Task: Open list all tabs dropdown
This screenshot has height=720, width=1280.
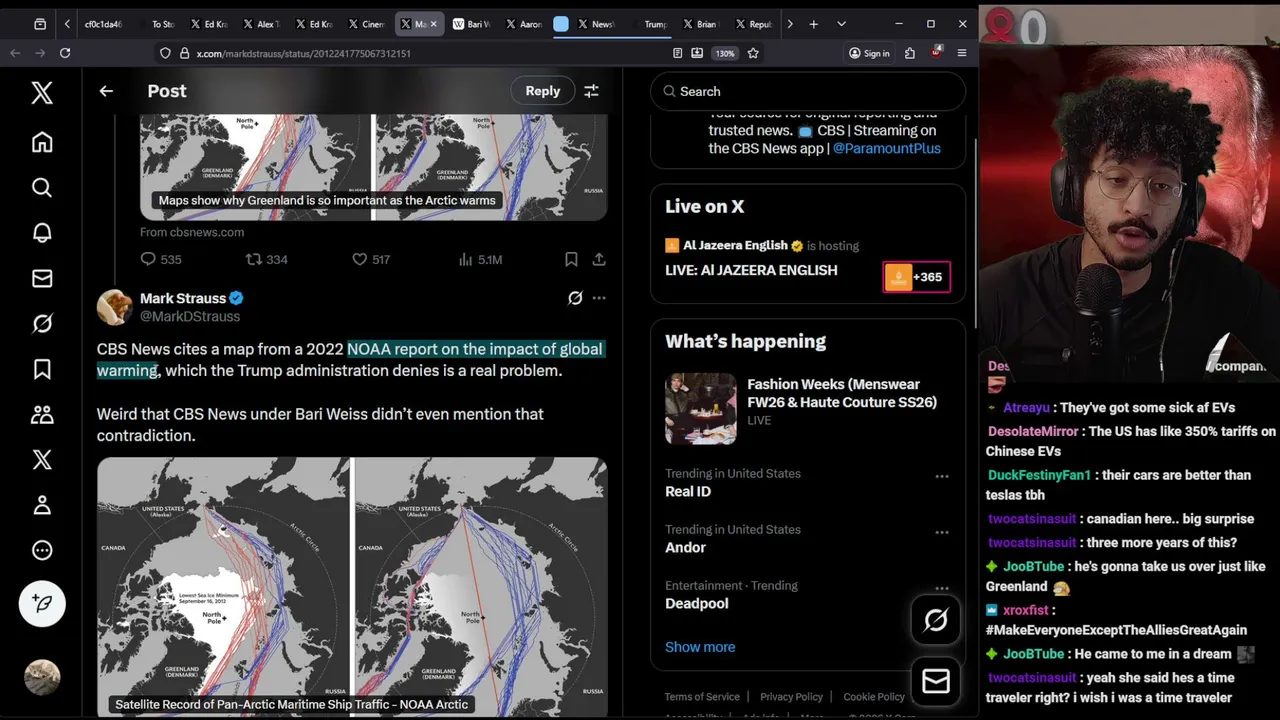Action: [841, 24]
